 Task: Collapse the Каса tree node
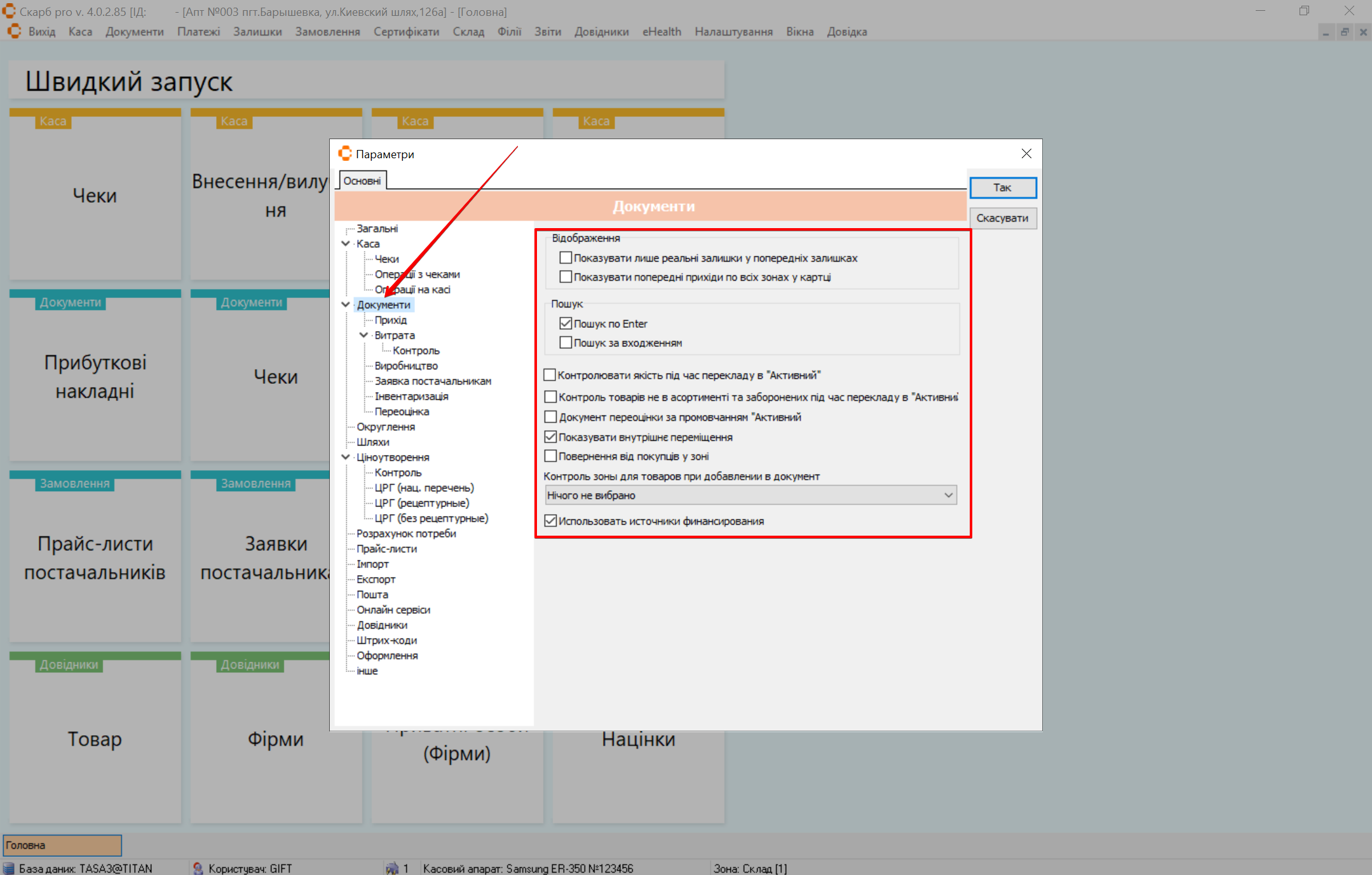[x=346, y=243]
